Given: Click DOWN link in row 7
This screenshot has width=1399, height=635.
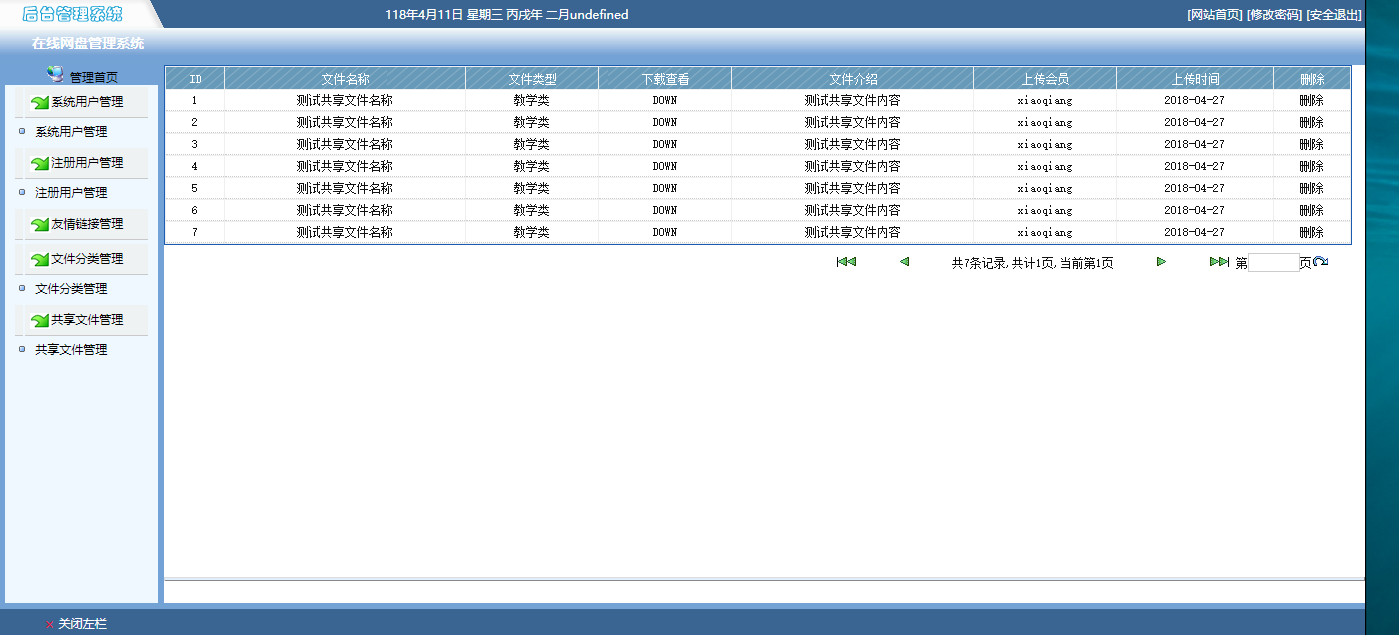Looking at the screenshot, I should 665,233.
